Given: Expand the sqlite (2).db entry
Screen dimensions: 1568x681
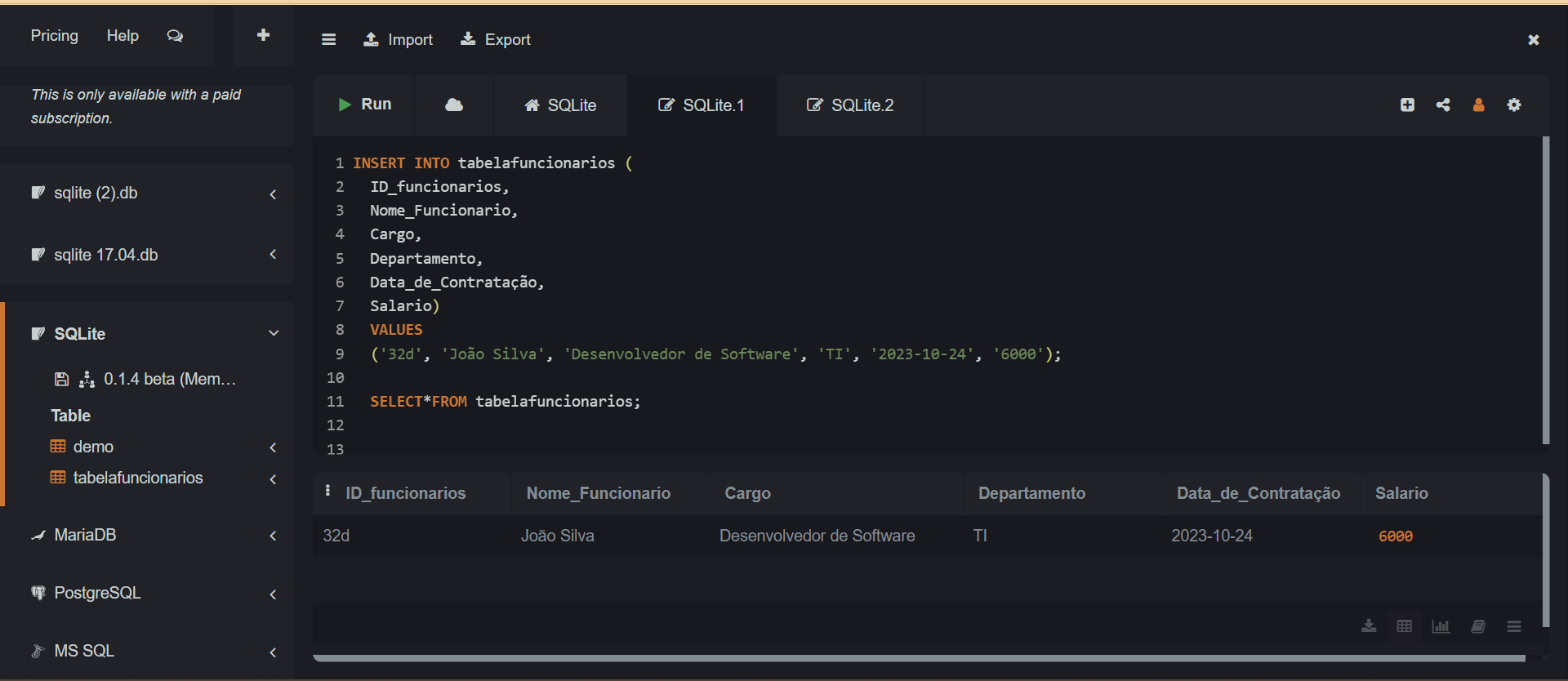Looking at the screenshot, I should (273, 194).
